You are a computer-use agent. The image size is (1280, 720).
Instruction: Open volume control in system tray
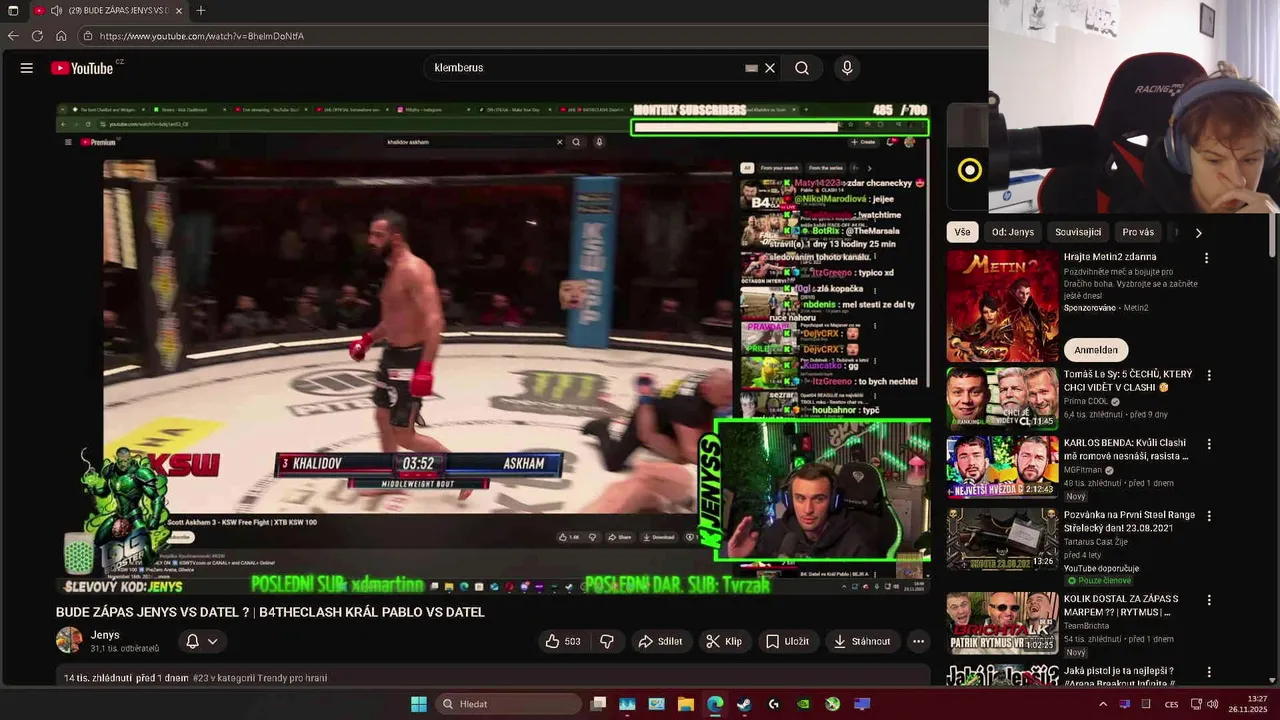[x=1212, y=704]
